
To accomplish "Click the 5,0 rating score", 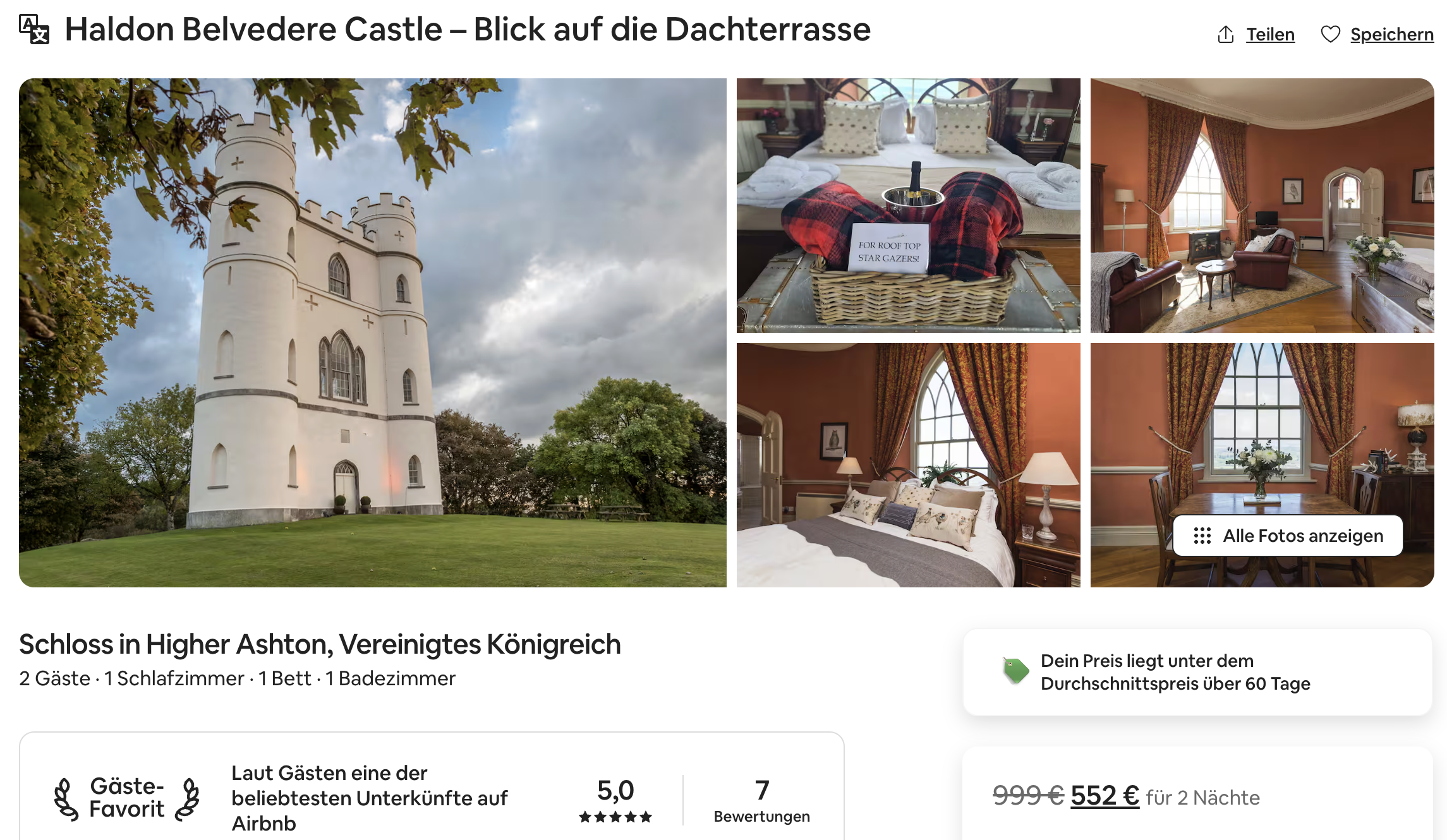I will click(x=615, y=790).
